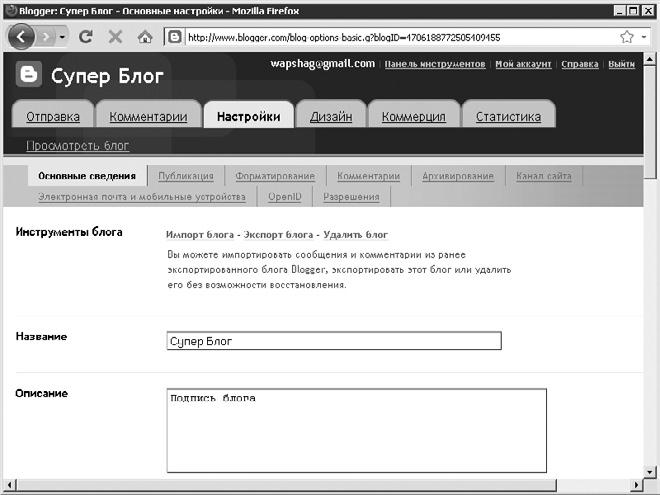The image size is (660, 495).
Task: Open the Публикация settings sub-tab
Action: [x=186, y=176]
